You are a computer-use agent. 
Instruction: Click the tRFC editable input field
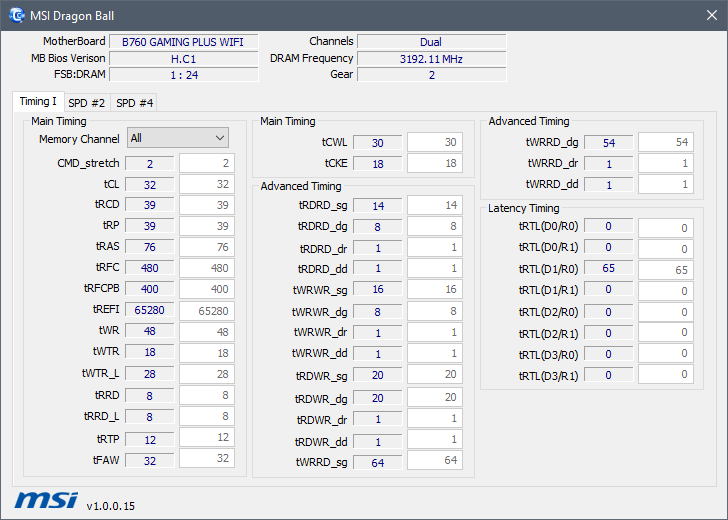click(207, 268)
